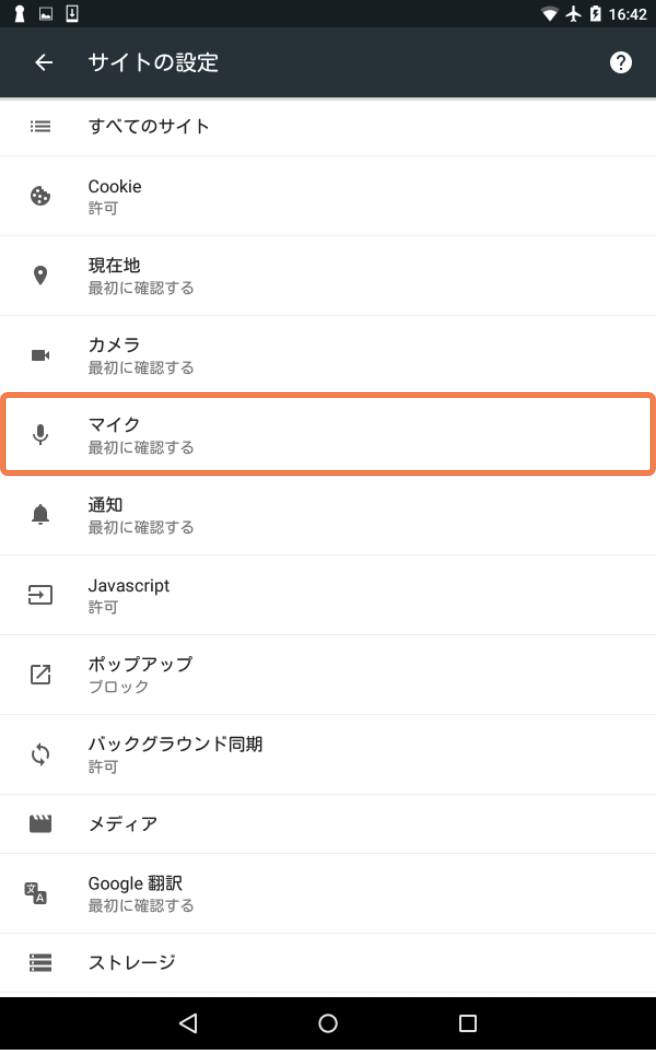Screen dimensions: 656x1050
Task: Open the メディア settings entry
Action: 328,824
